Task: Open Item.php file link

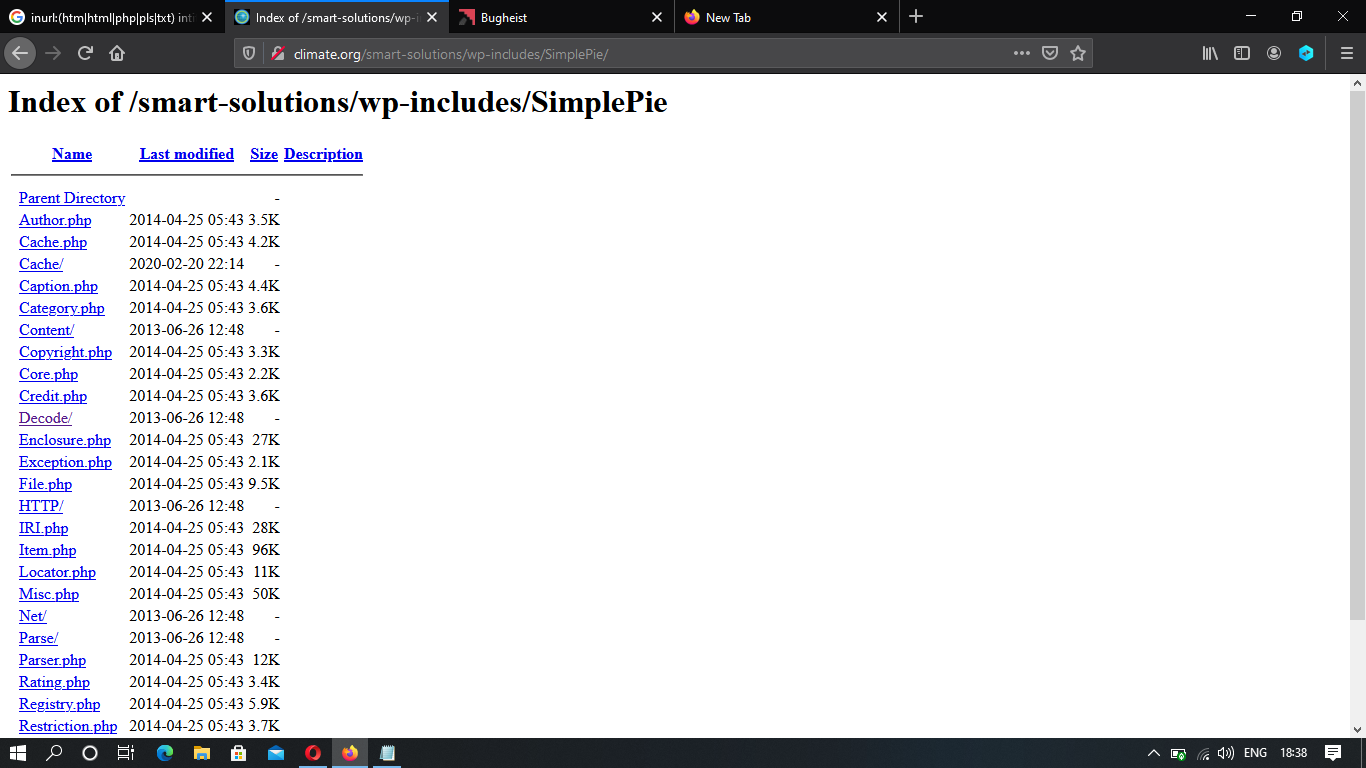Action: pos(47,550)
